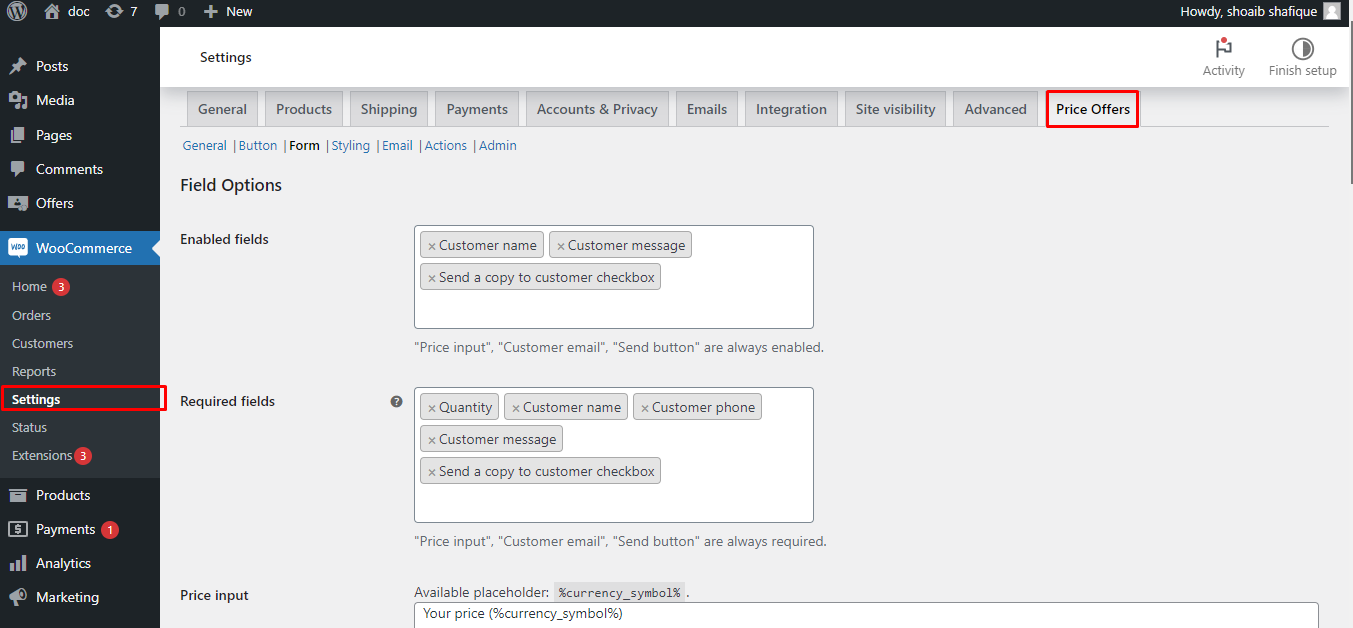Open the Enabled fields multiselect box
1353x628 pixels.
pyautogui.click(x=614, y=277)
